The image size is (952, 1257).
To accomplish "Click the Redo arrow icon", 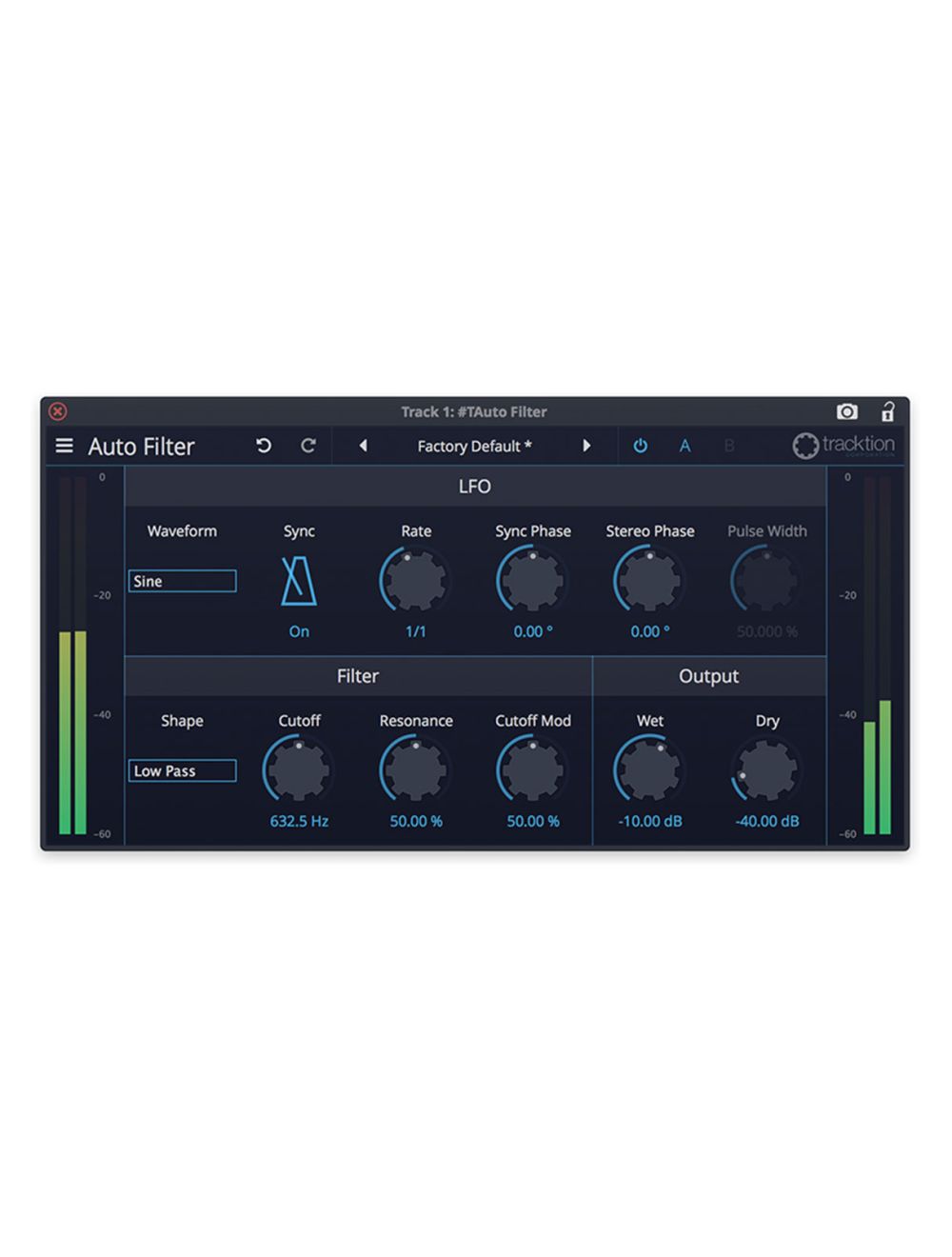I will click(x=307, y=446).
